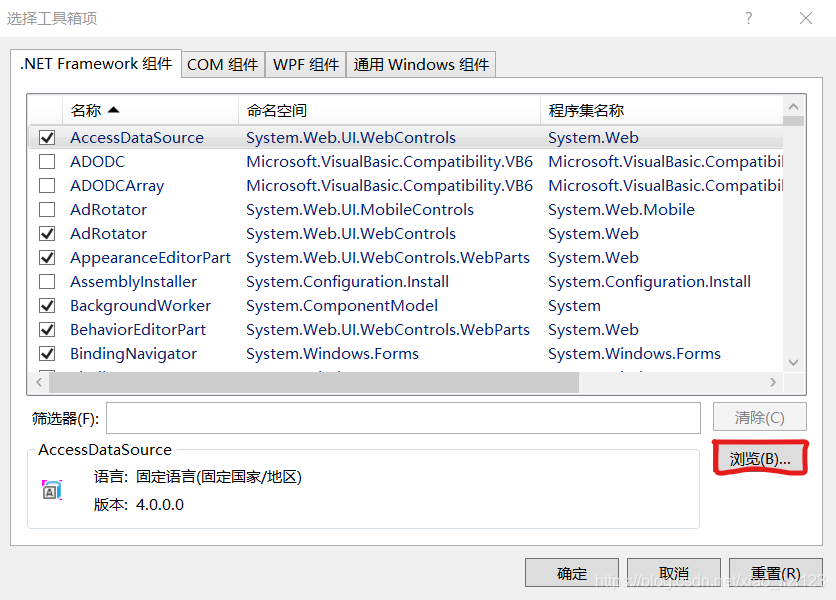Click the AccessDataSource component icon in details
The image size is (836, 600).
[x=52, y=490]
